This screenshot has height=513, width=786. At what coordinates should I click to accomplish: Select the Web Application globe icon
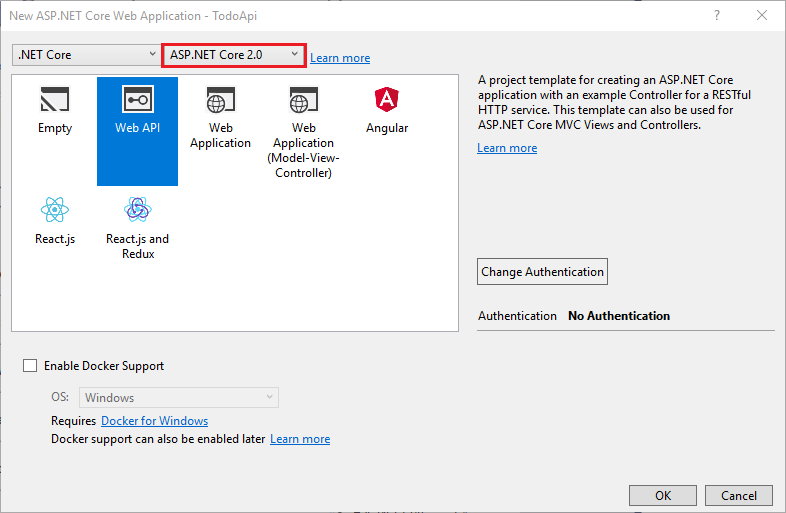coord(220,100)
